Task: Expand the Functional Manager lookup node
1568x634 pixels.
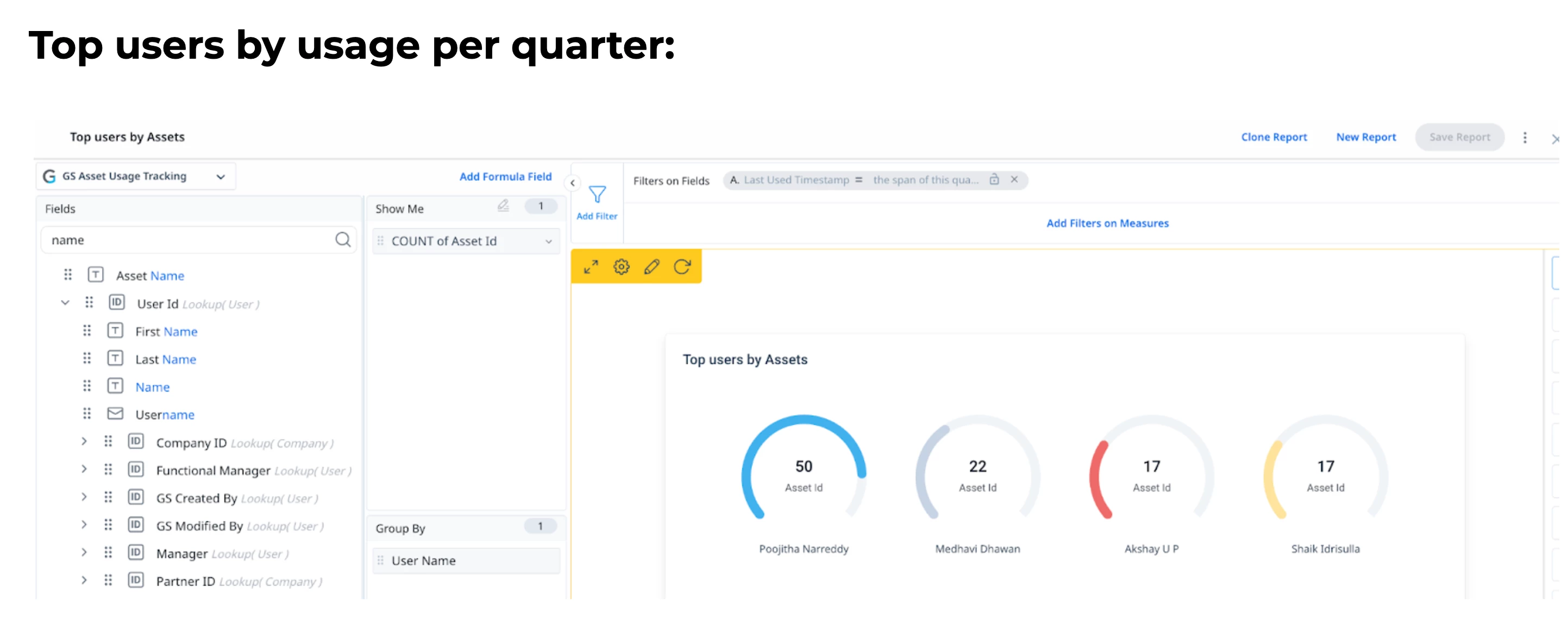Action: point(84,469)
